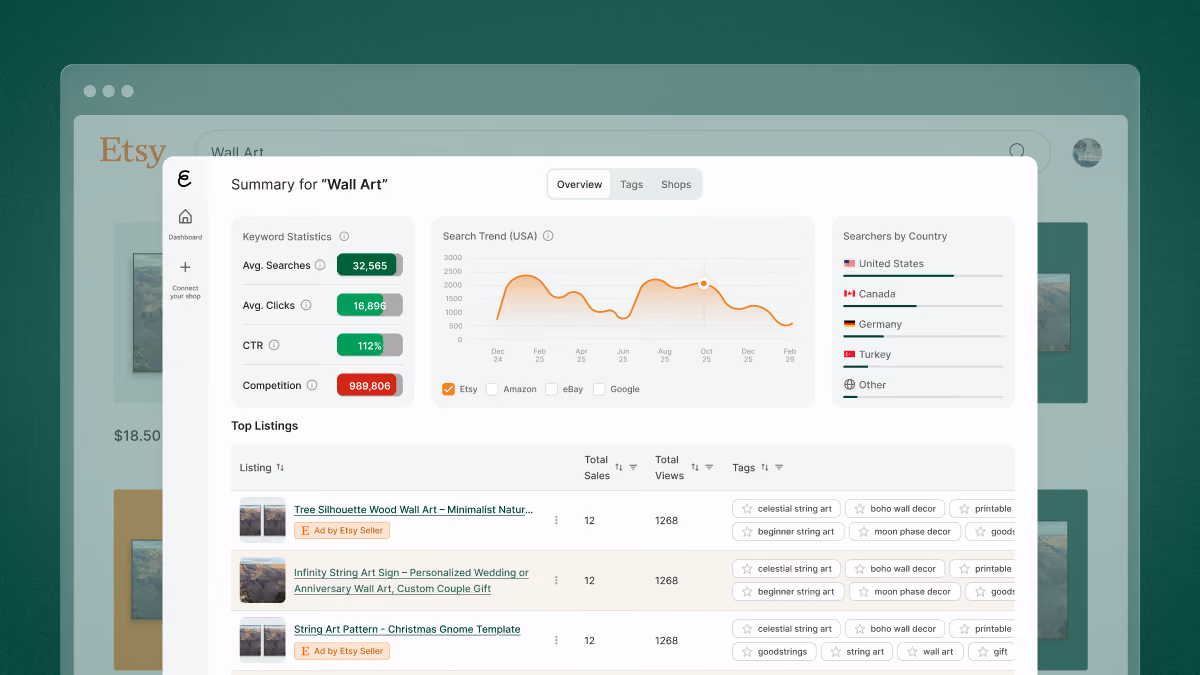Image resolution: width=1200 pixels, height=675 pixels.
Task: Click the Canada country row
Action: click(923, 297)
